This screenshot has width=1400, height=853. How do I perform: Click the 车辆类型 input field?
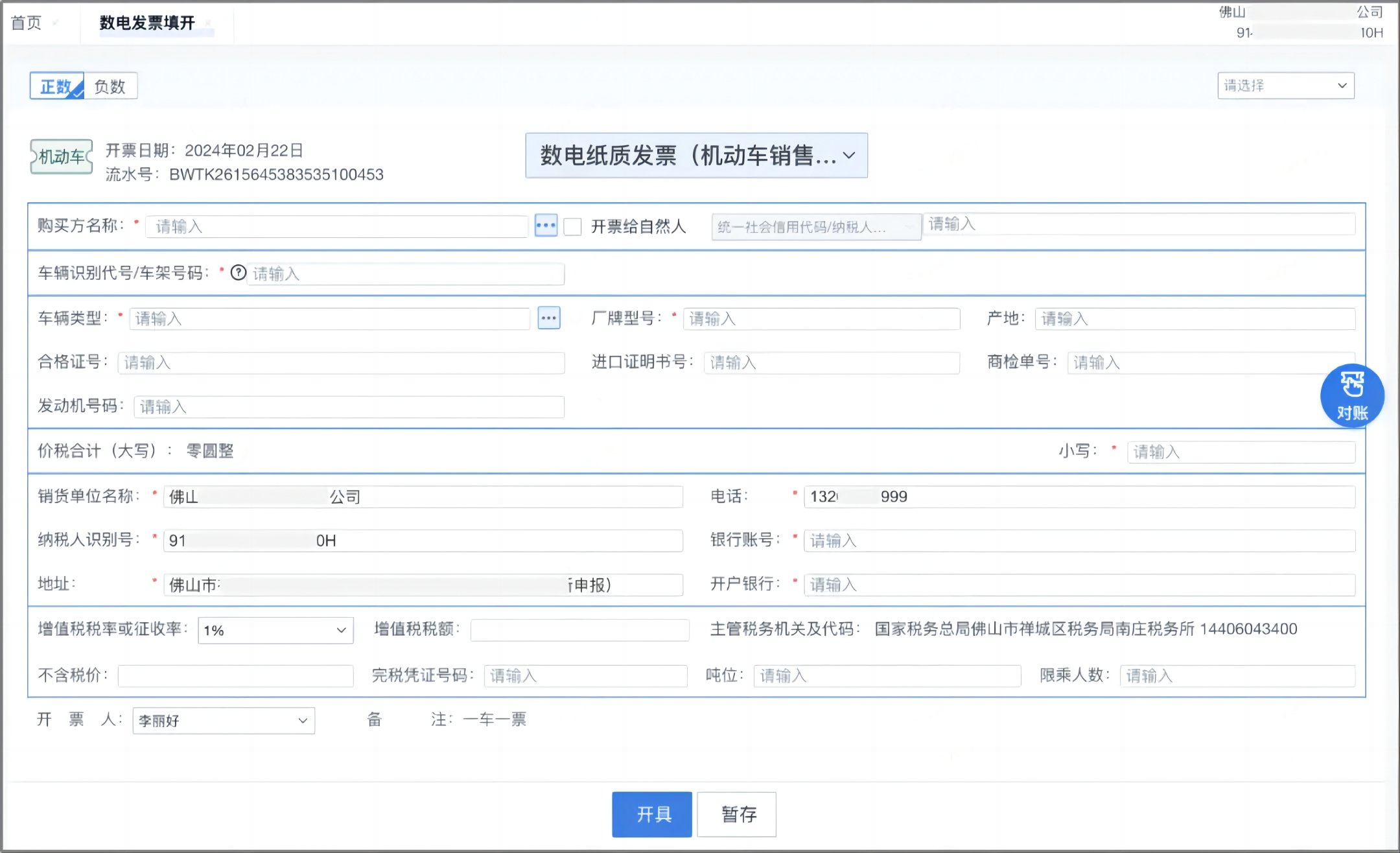[330, 318]
